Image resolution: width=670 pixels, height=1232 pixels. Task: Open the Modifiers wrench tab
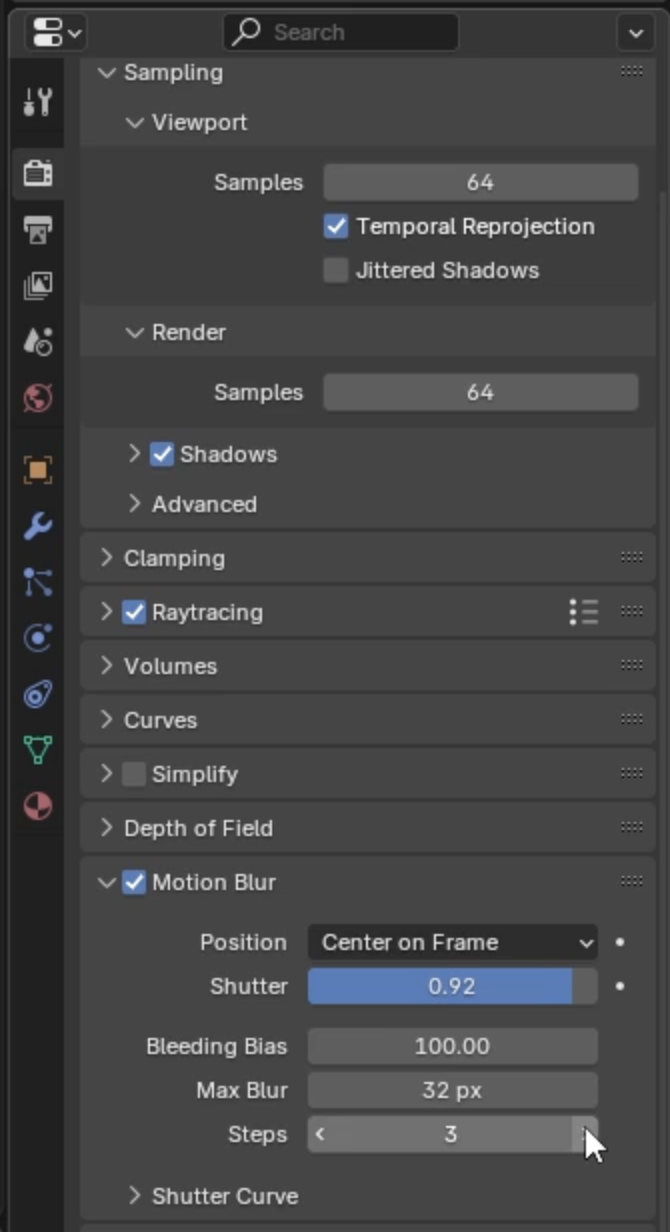click(x=37, y=526)
